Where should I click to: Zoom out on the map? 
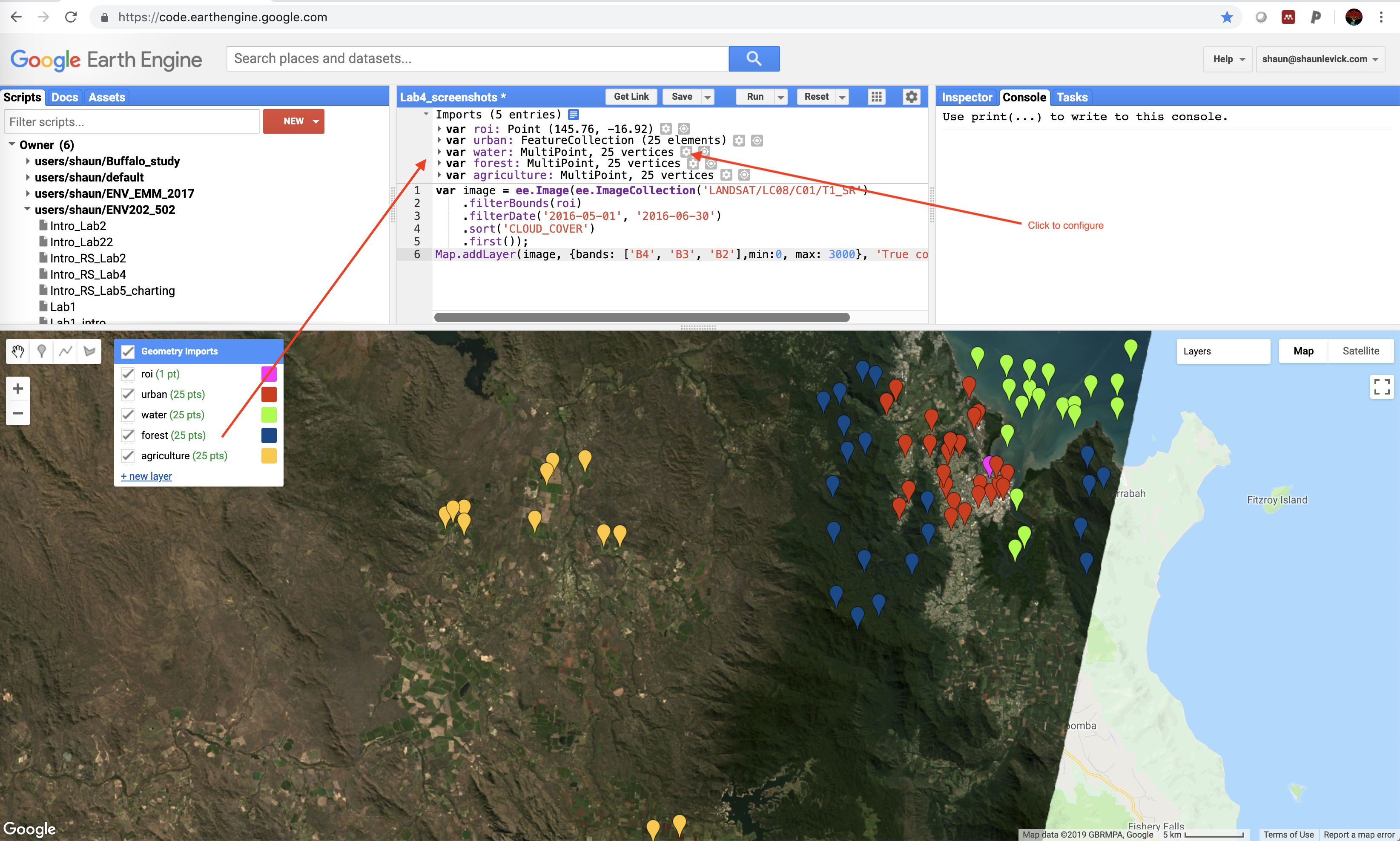click(18, 413)
